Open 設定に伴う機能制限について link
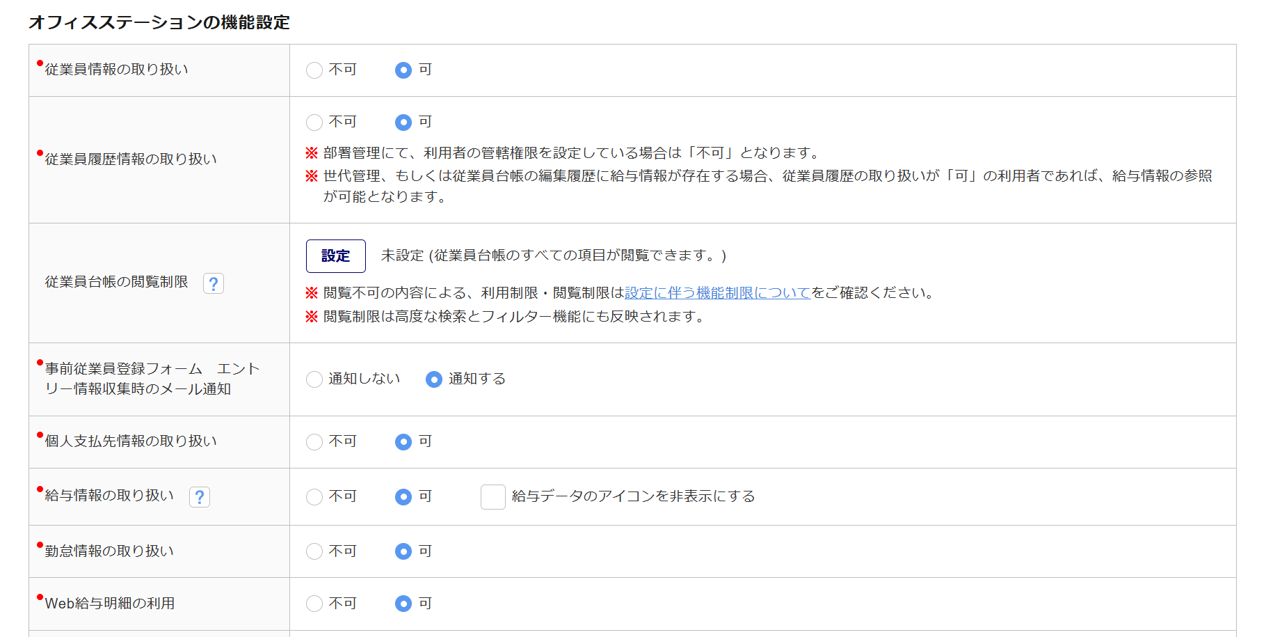 coord(717,293)
